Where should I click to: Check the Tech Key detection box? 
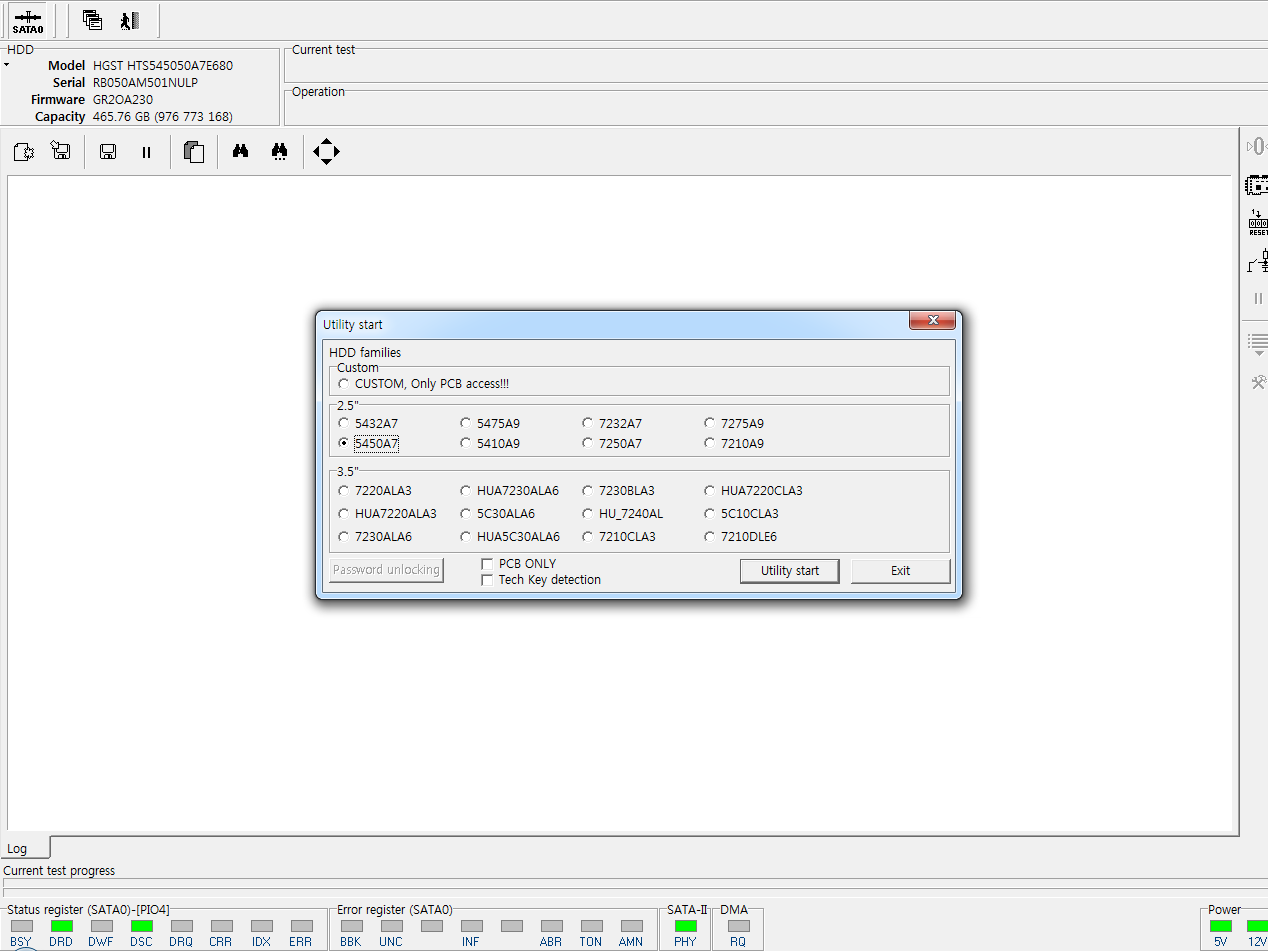[487, 580]
